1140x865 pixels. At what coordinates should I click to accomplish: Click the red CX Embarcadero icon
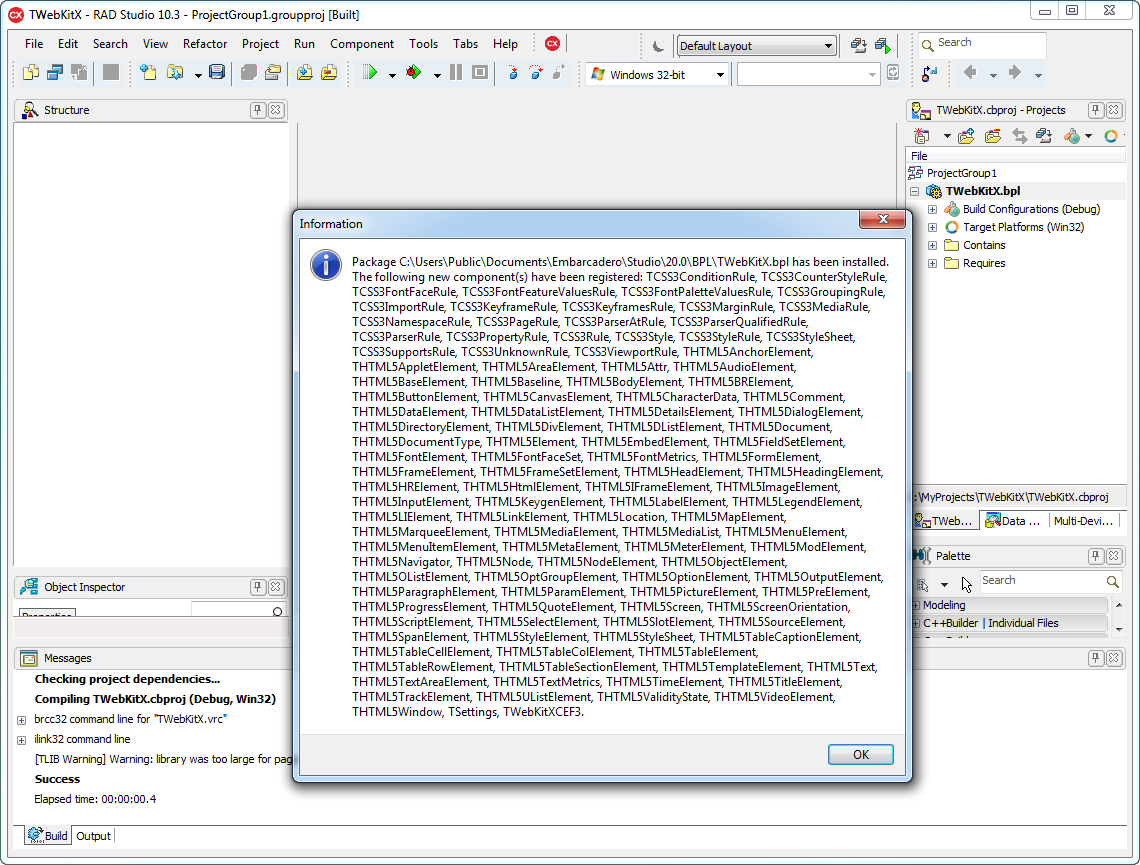click(x=553, y=44)
